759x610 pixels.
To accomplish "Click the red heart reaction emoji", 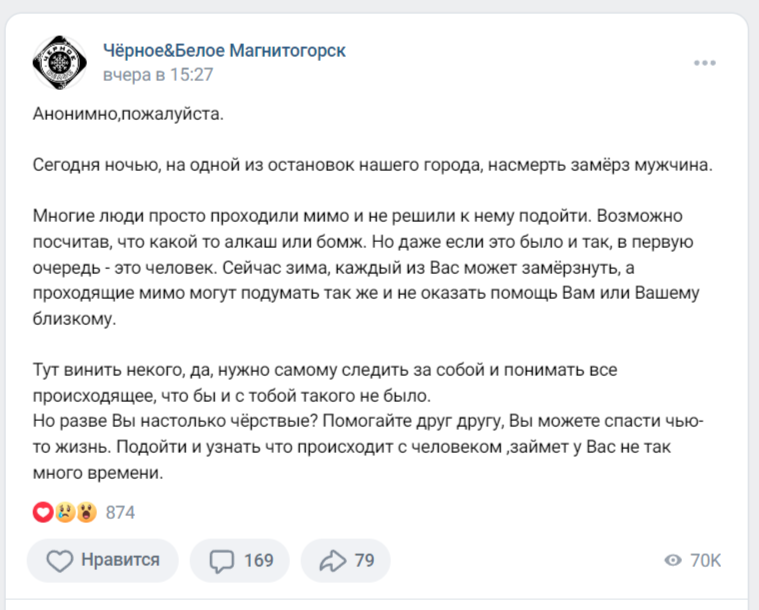I will tap(43, 513).
